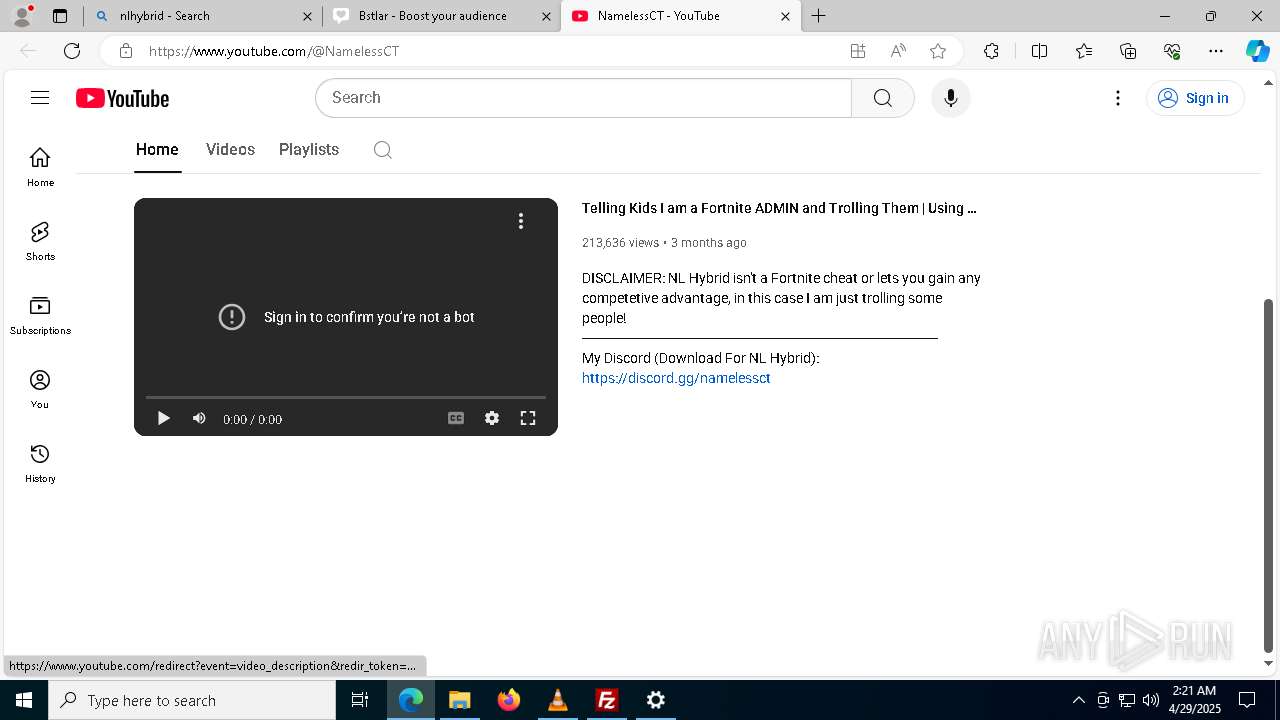Add page to favorites star
Screen dimensions: 1280x720
[x=938, y=51]
